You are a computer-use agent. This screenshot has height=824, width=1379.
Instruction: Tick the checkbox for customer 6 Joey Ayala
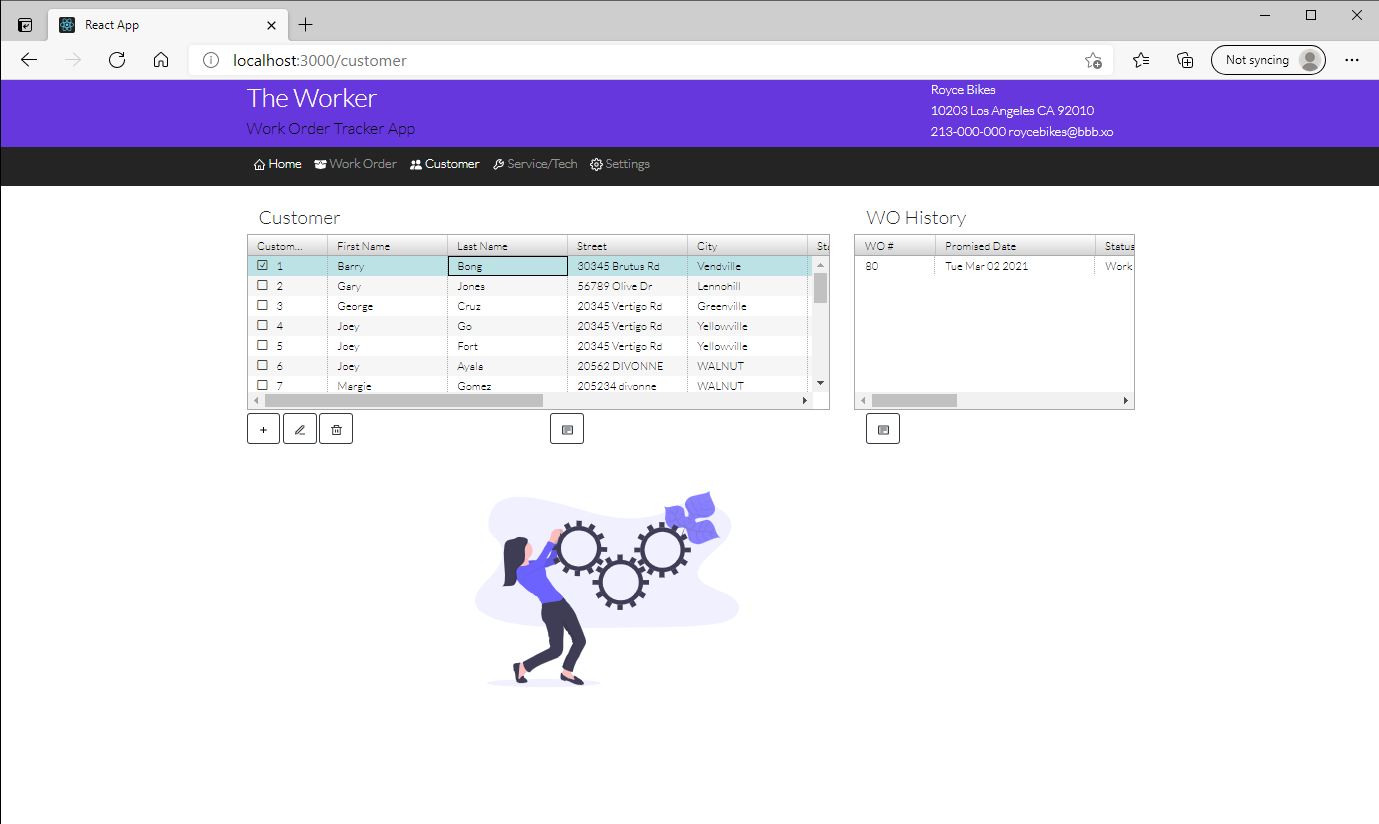262,366
